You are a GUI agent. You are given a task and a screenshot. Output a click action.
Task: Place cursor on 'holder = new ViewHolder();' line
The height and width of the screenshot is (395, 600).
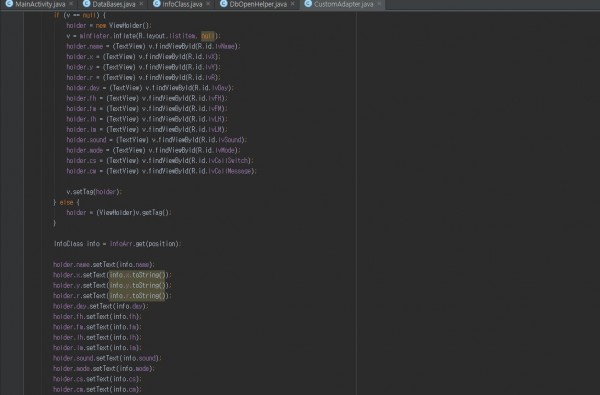pyautogui.click(x=109, y=26)
